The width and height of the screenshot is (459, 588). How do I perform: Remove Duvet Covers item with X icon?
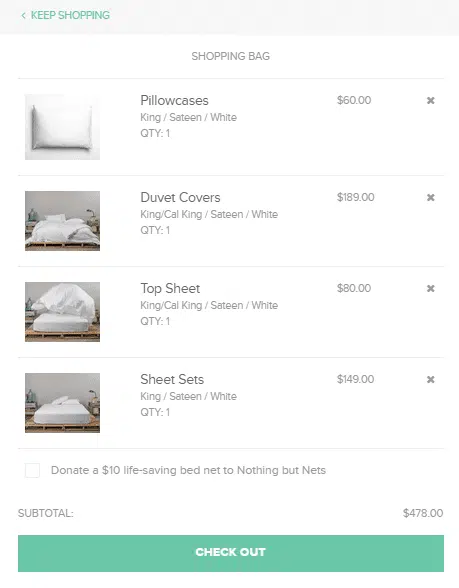tap(430, 198)
